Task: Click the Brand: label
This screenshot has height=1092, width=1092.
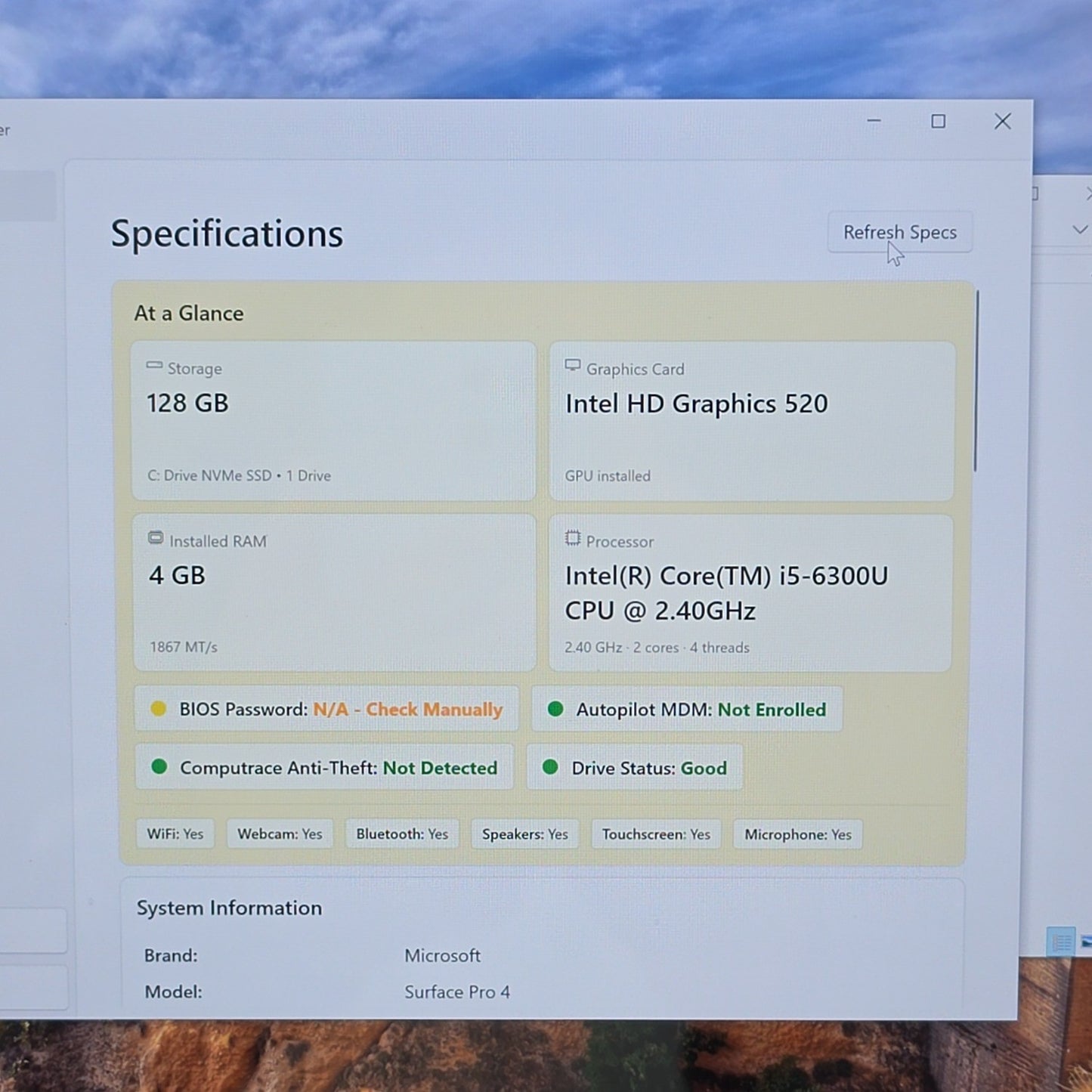Action: (171, 955)
